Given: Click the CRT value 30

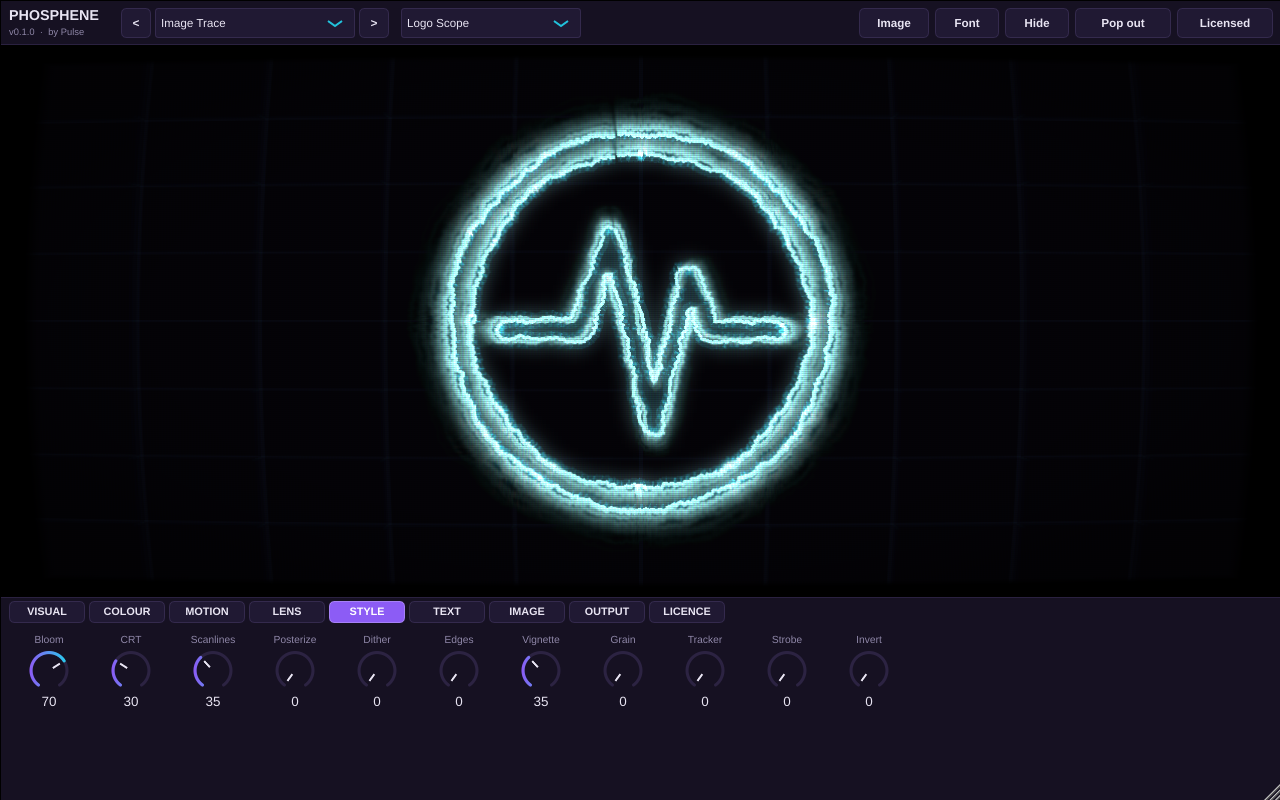Looking at the screenshot, I should pyautogui.click(x=131, y=702).
